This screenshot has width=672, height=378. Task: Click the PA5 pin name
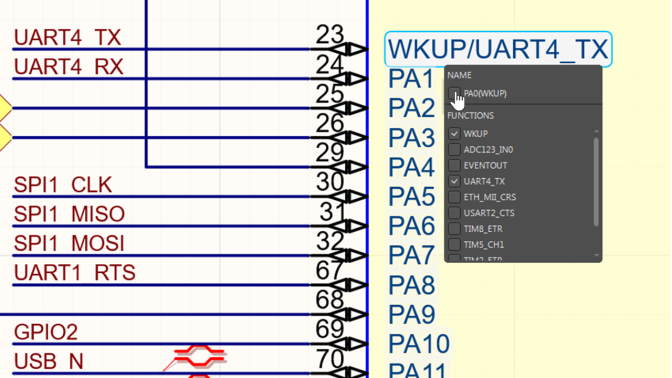coord(411,197)
